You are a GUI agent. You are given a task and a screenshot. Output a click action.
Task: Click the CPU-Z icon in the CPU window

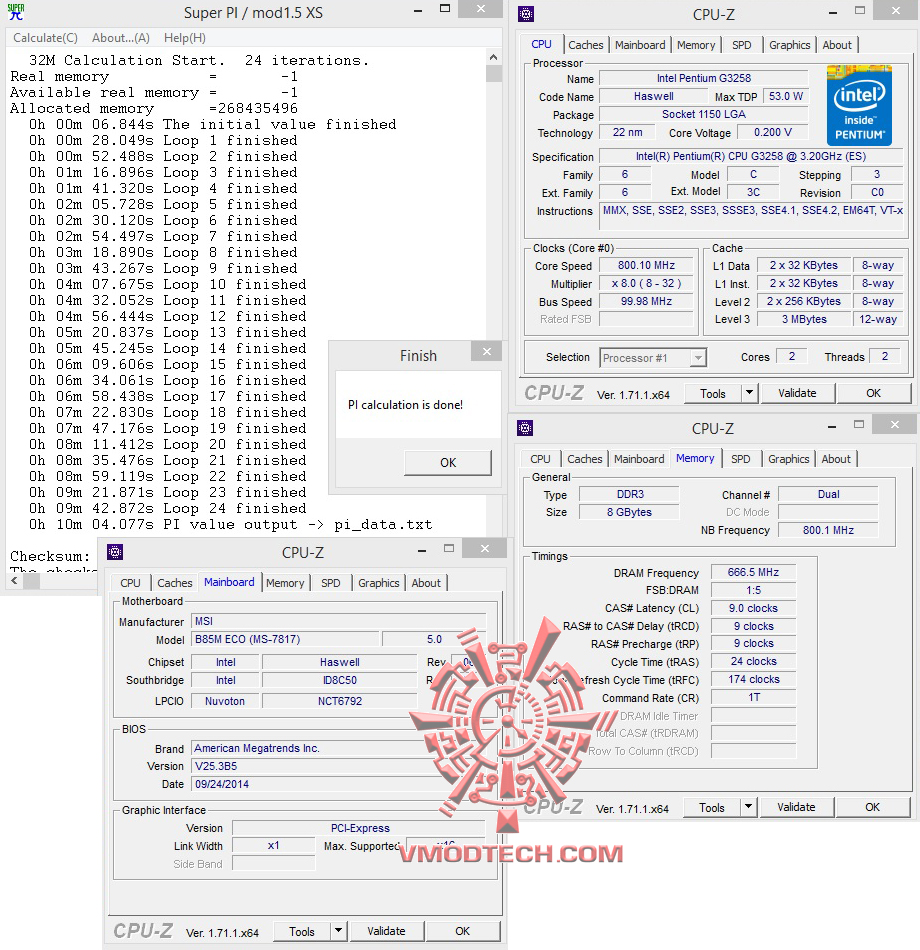click(x=526, y=14)
